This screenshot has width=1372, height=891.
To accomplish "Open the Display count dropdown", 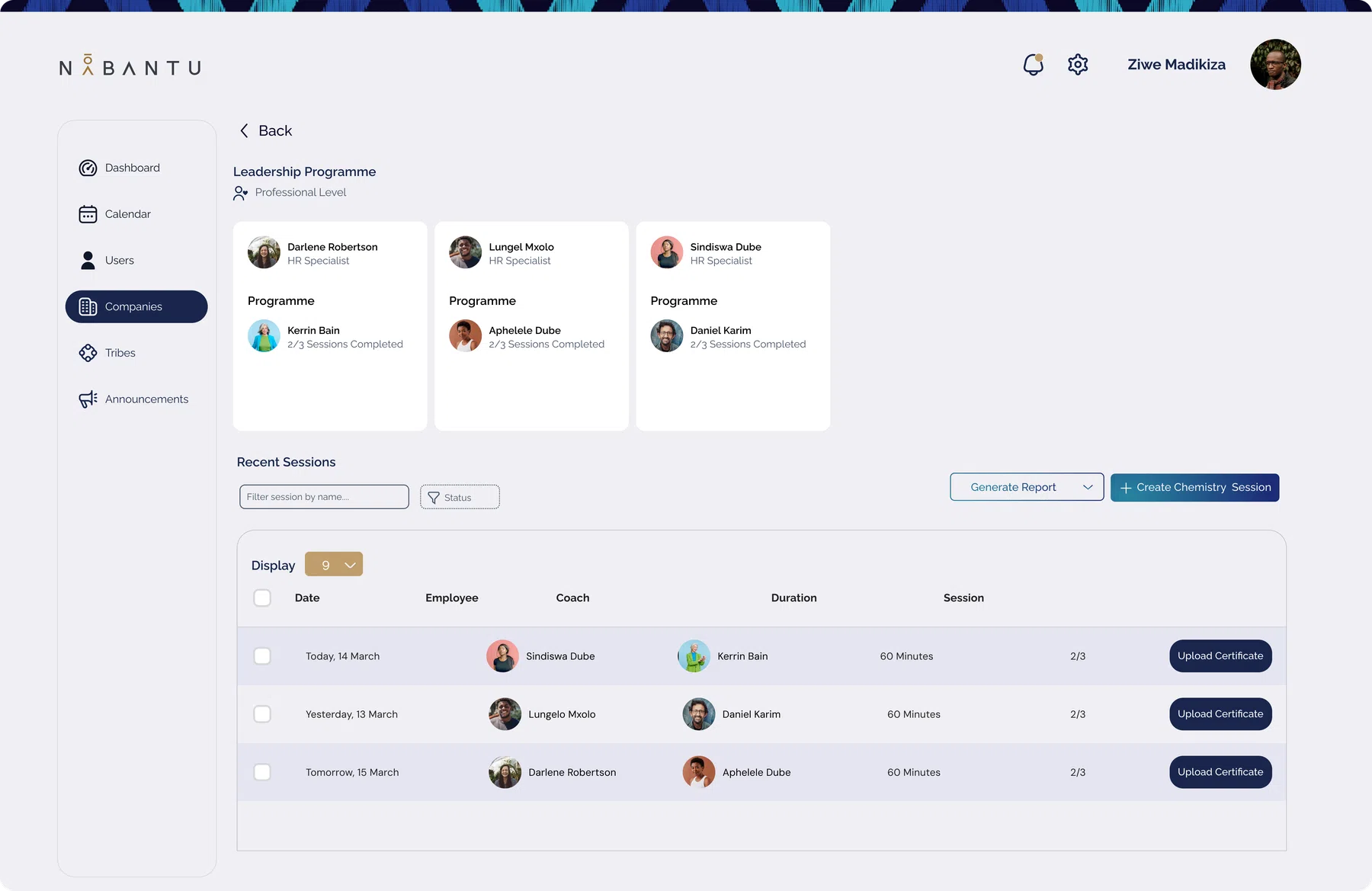I will click(334, 564).
